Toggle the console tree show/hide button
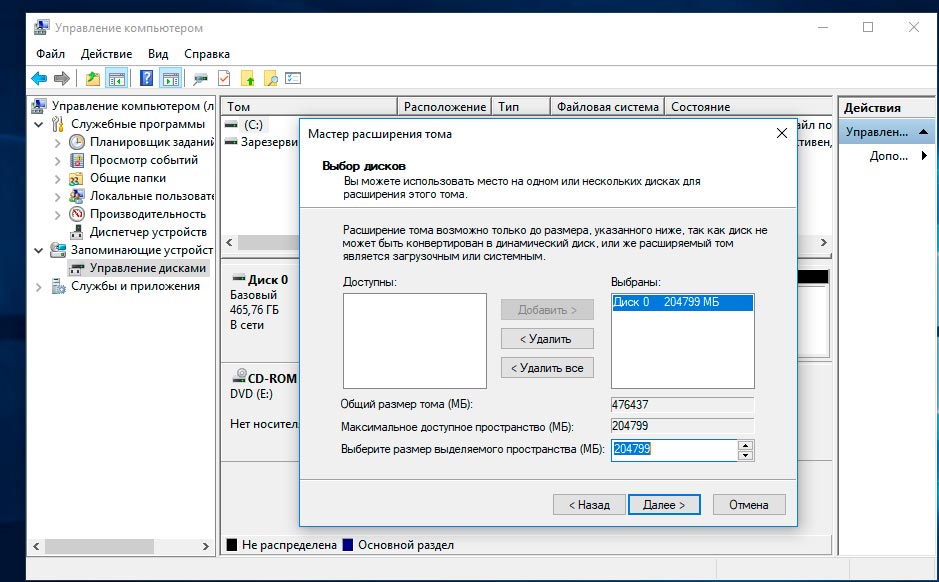Image resolution: width=939 pixels, height=582 pixels. tap(117, 78)
